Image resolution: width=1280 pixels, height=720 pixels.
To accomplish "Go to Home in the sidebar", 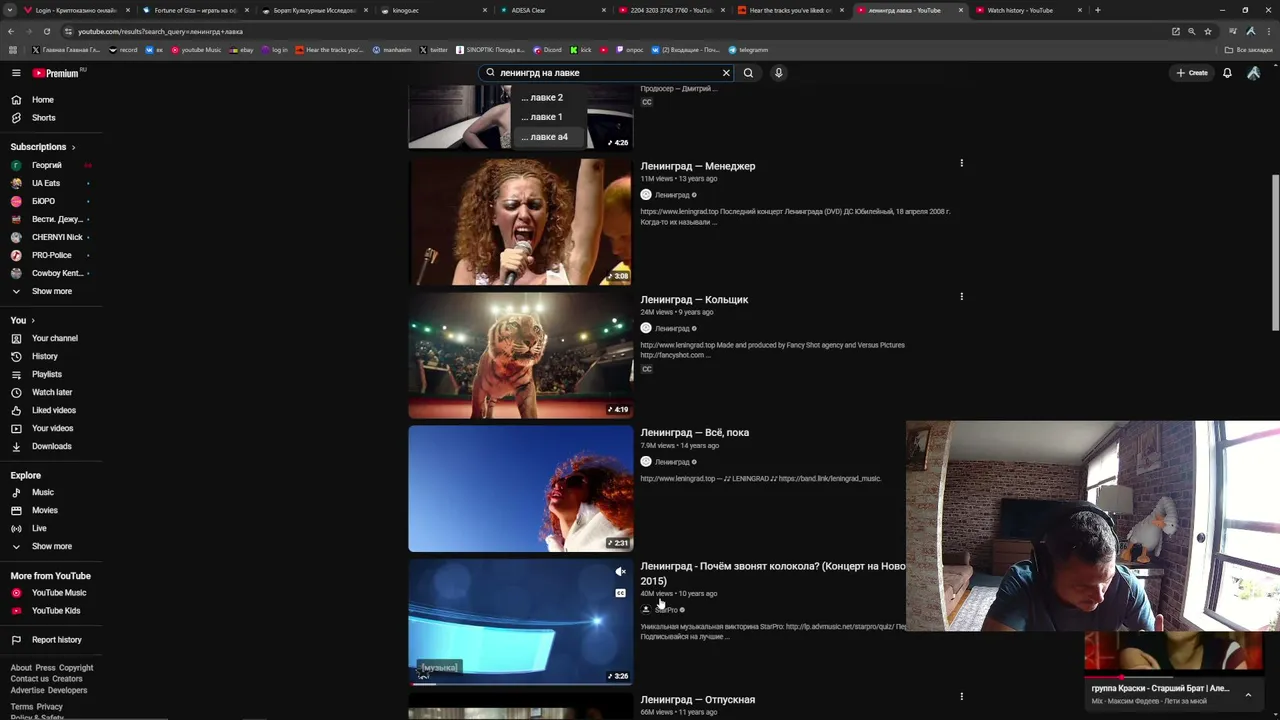I will 43,100.
